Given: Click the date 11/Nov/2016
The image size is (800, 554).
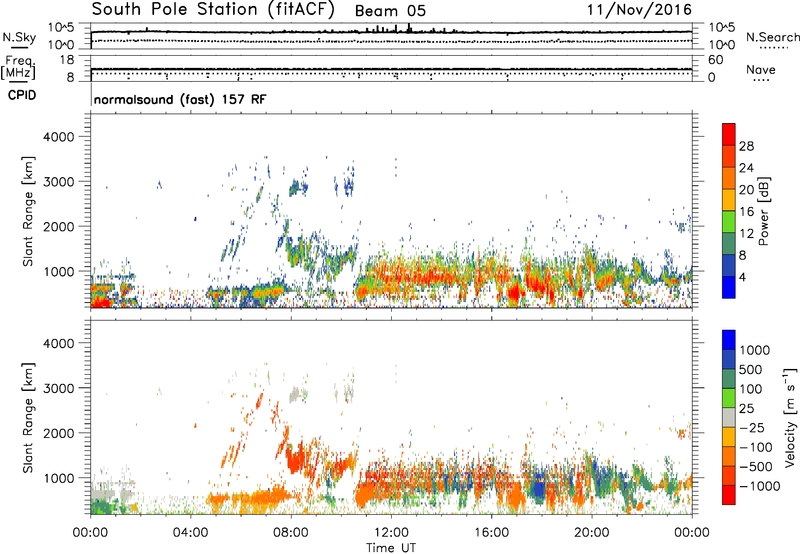Looking at the screenshot, I should click(x=639, y=9).
